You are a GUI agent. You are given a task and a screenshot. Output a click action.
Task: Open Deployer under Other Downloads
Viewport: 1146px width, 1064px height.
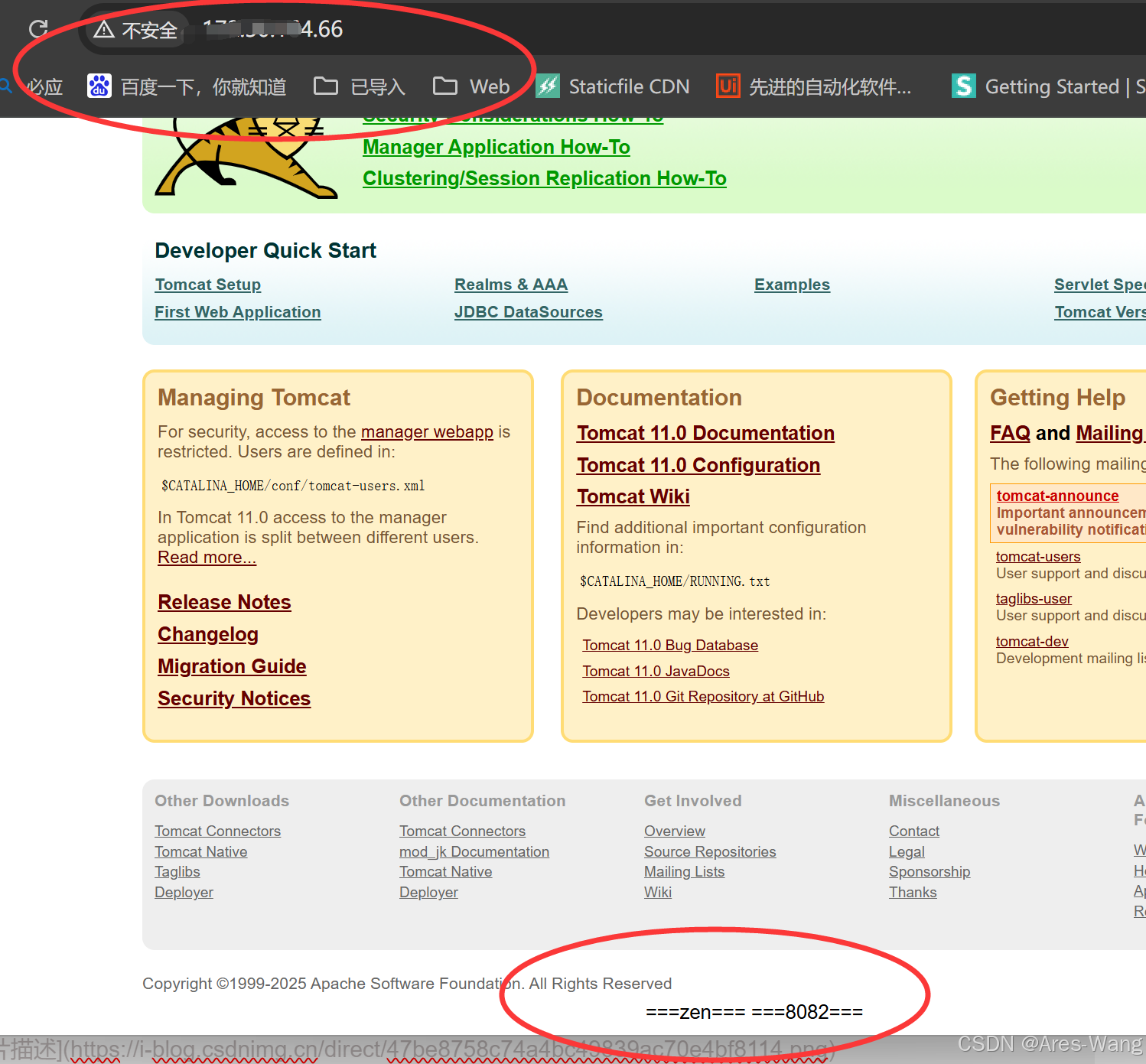(x=184, y=892)
